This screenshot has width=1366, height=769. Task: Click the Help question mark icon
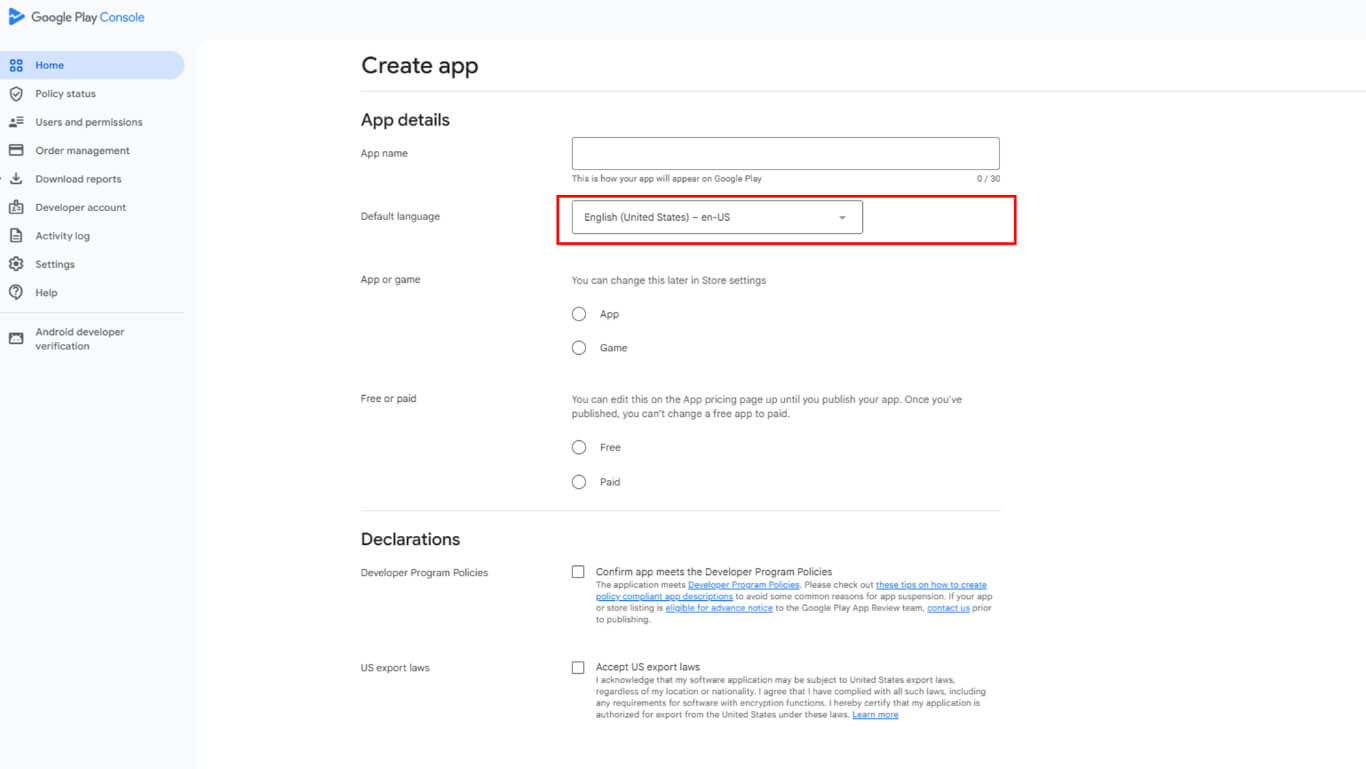[16, 293]
